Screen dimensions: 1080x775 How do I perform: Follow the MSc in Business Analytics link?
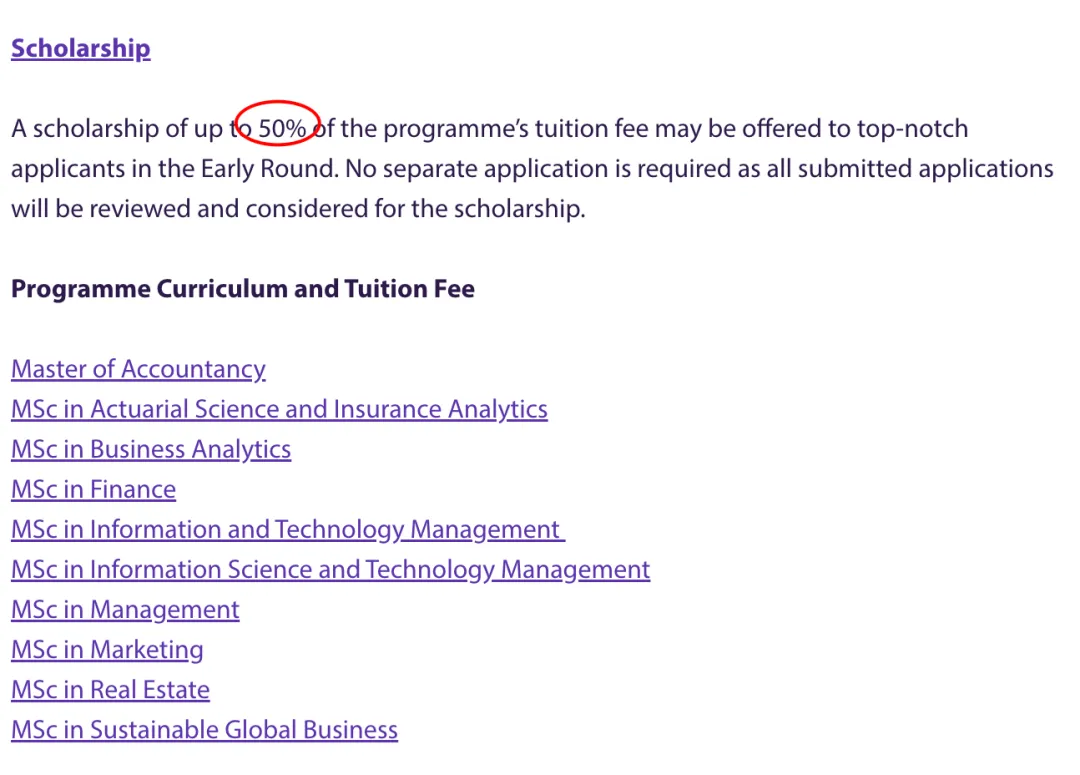point(151,449)
